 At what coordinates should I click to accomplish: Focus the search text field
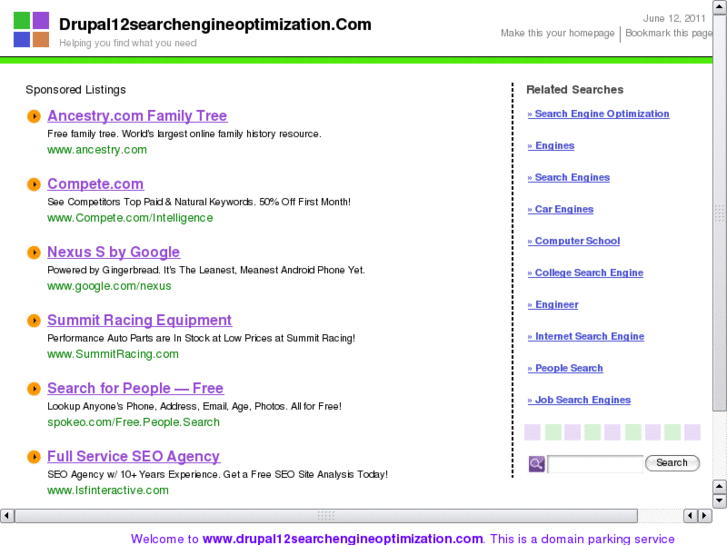click(595, 463)
